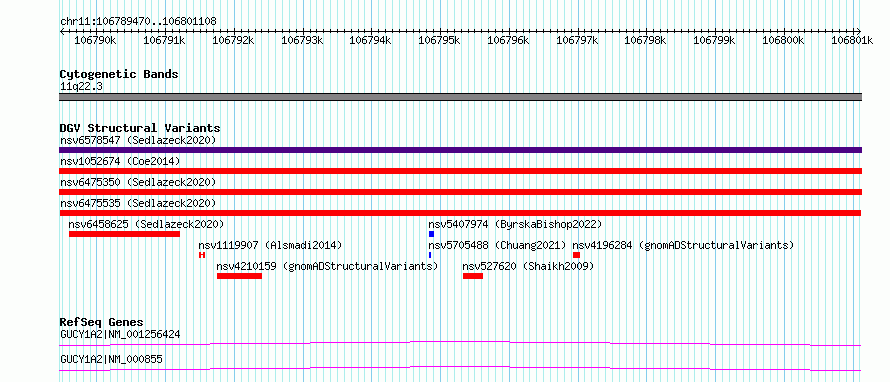890x382 pixels.
Task: Click the RefSeq Genes track title
Action: point(102,322)
